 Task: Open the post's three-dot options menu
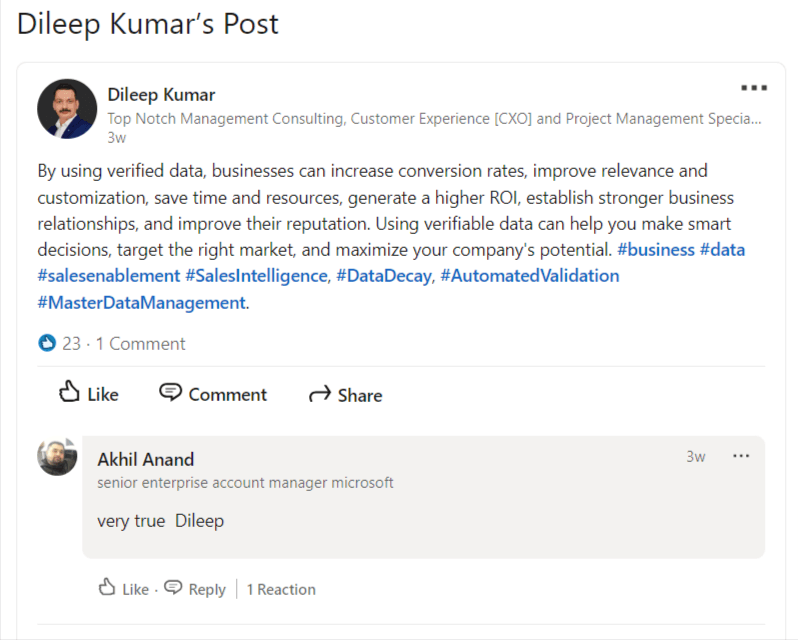coord(753,89)
